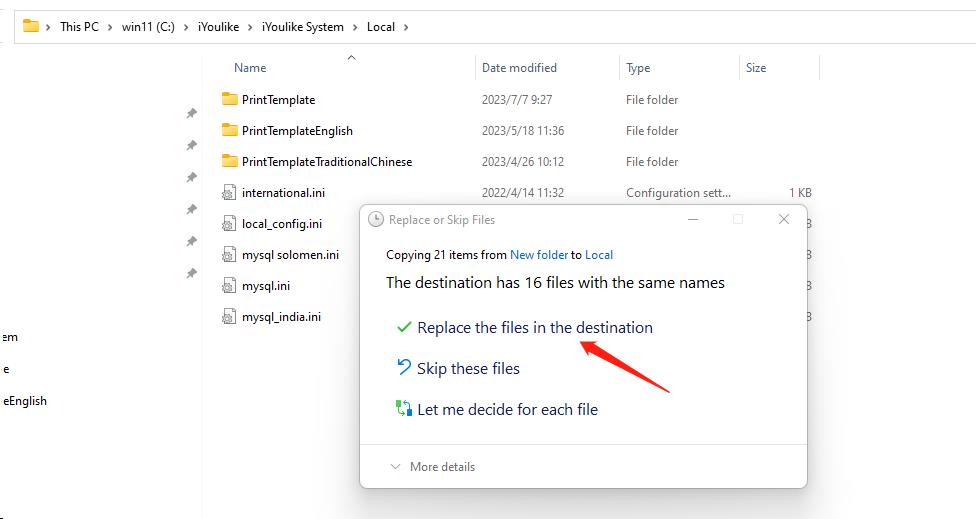
Task: Select the mysql solomen.ini file icon
Action: [230, 254]
